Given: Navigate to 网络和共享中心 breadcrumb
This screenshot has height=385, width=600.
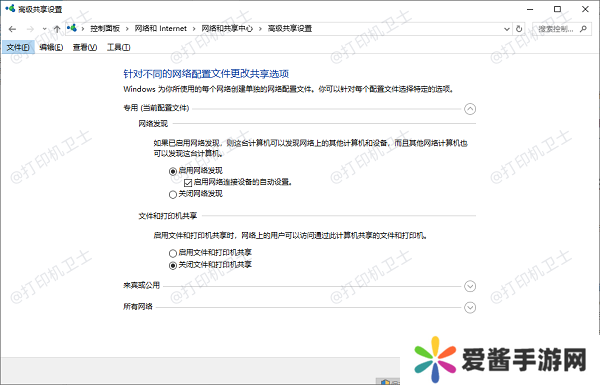Looking at the screenshot, I should pyautogui.click(x=227, y=29).
